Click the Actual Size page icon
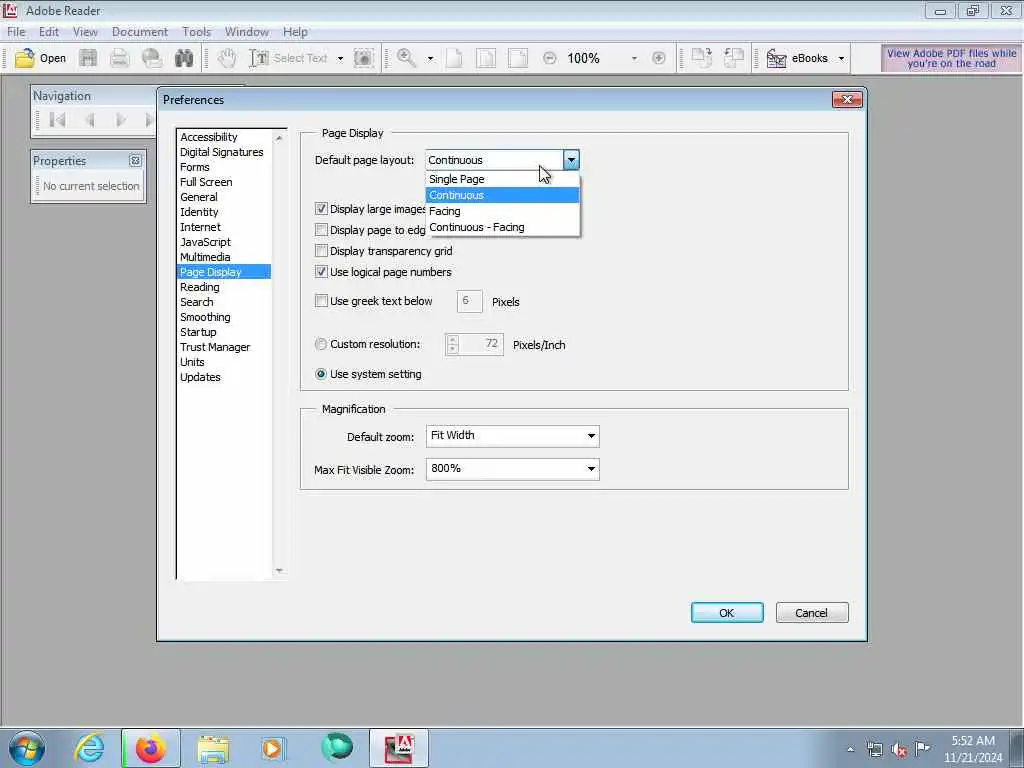This screenshot has width=1024, height=768. [455, 58]
